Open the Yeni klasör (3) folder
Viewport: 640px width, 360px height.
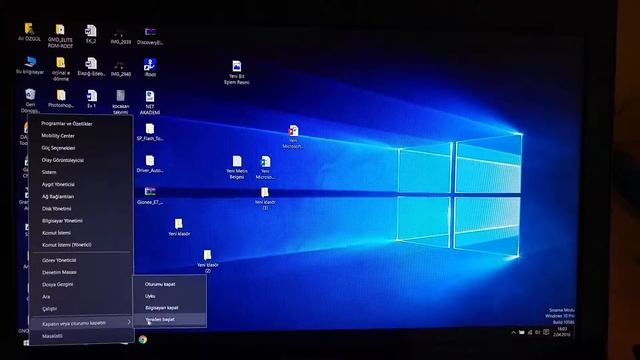265,199
